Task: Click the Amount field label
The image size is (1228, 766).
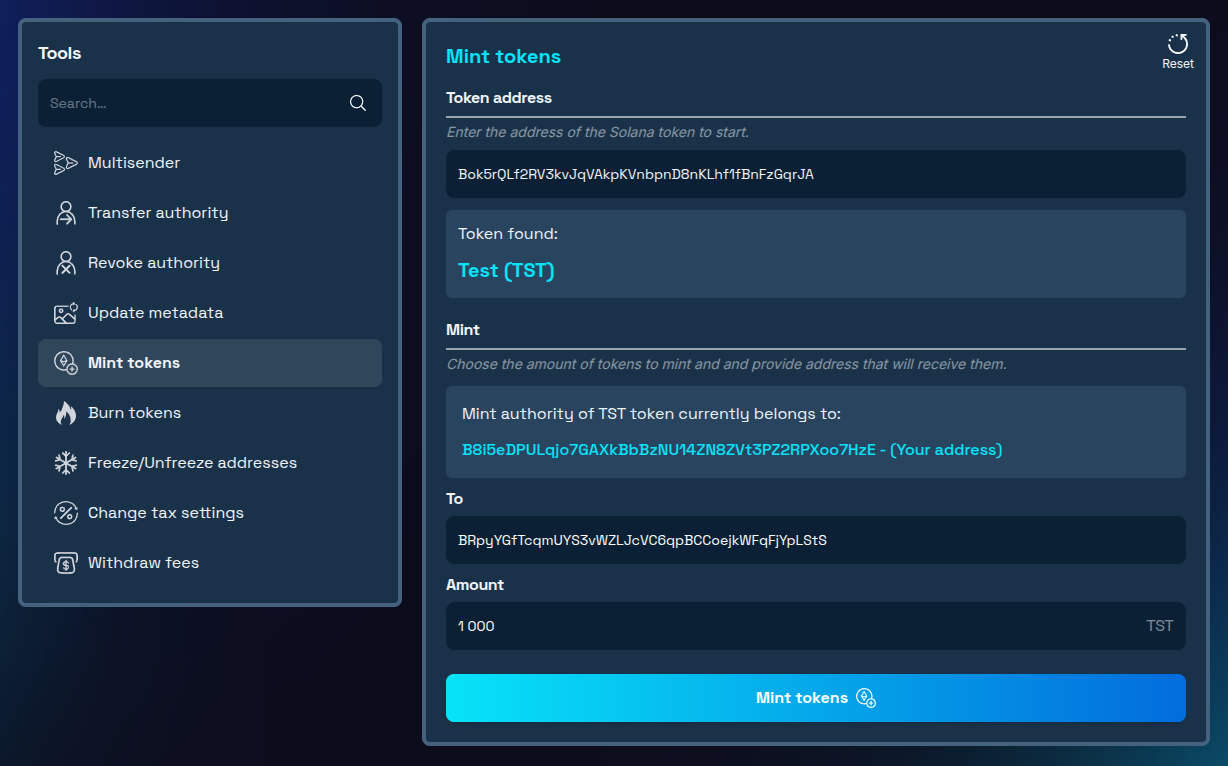Action: [x=475, y=585]
